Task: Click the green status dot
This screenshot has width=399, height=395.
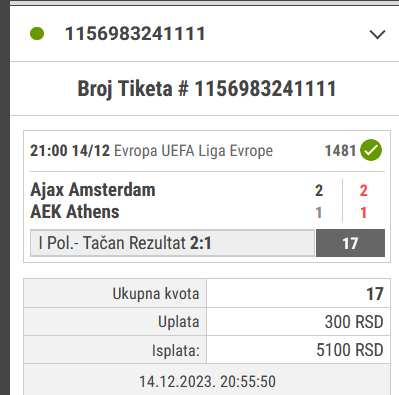Action: pos(37,34)
